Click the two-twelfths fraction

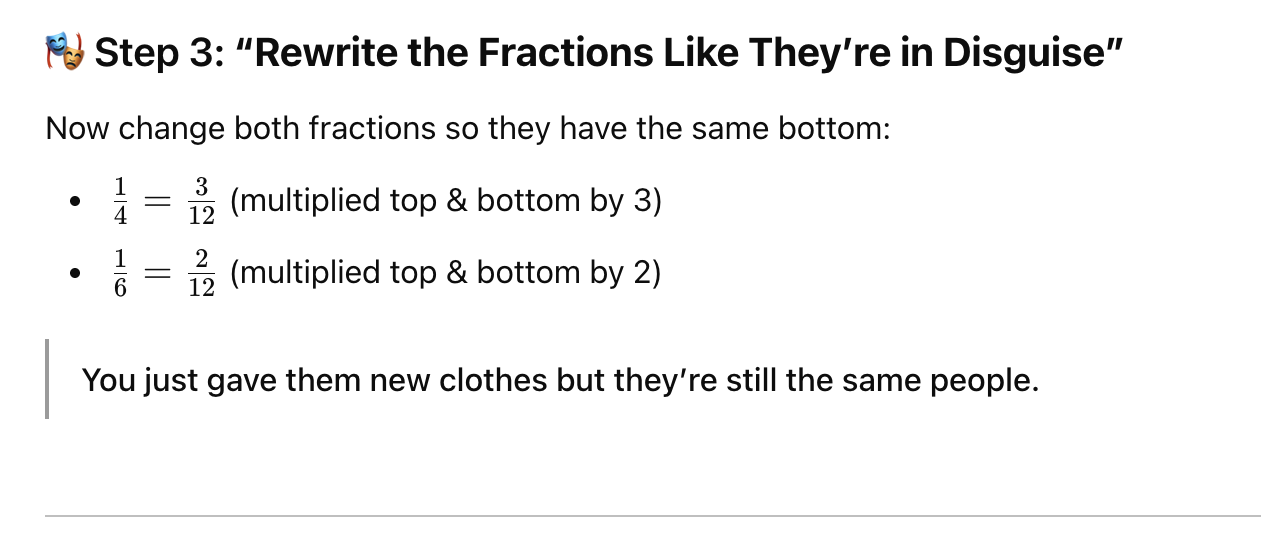pos(201,273)
